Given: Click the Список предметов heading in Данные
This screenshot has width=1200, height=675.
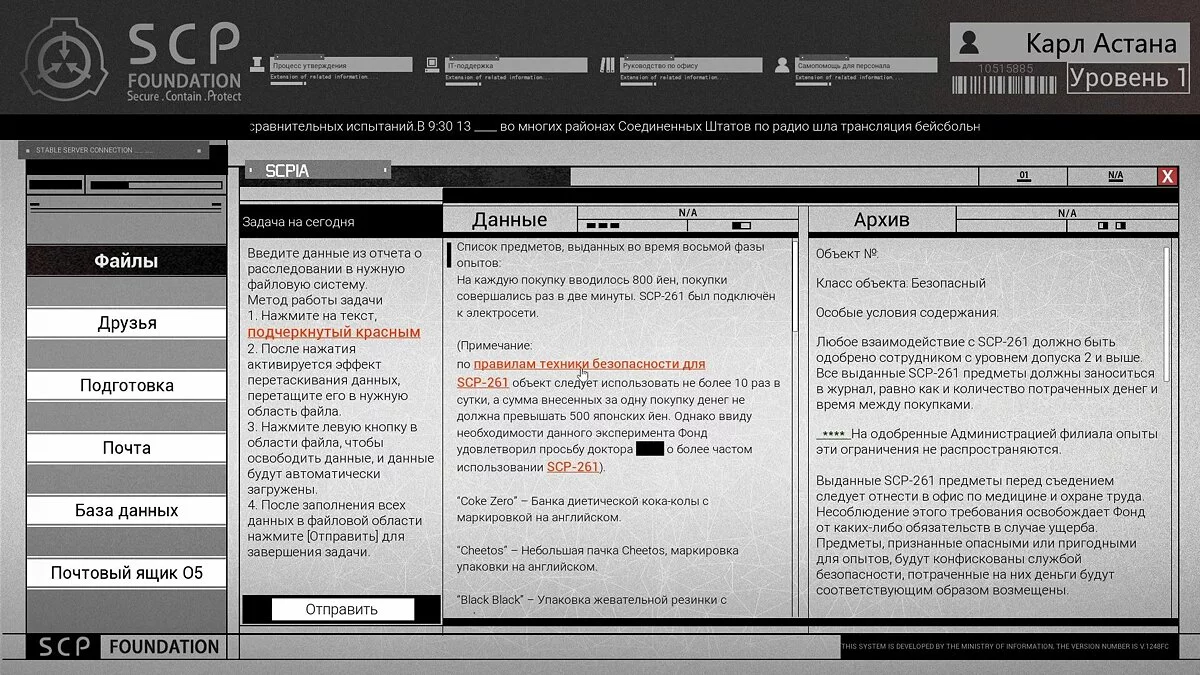Looking at the screenshot, I should pos(610,253).
